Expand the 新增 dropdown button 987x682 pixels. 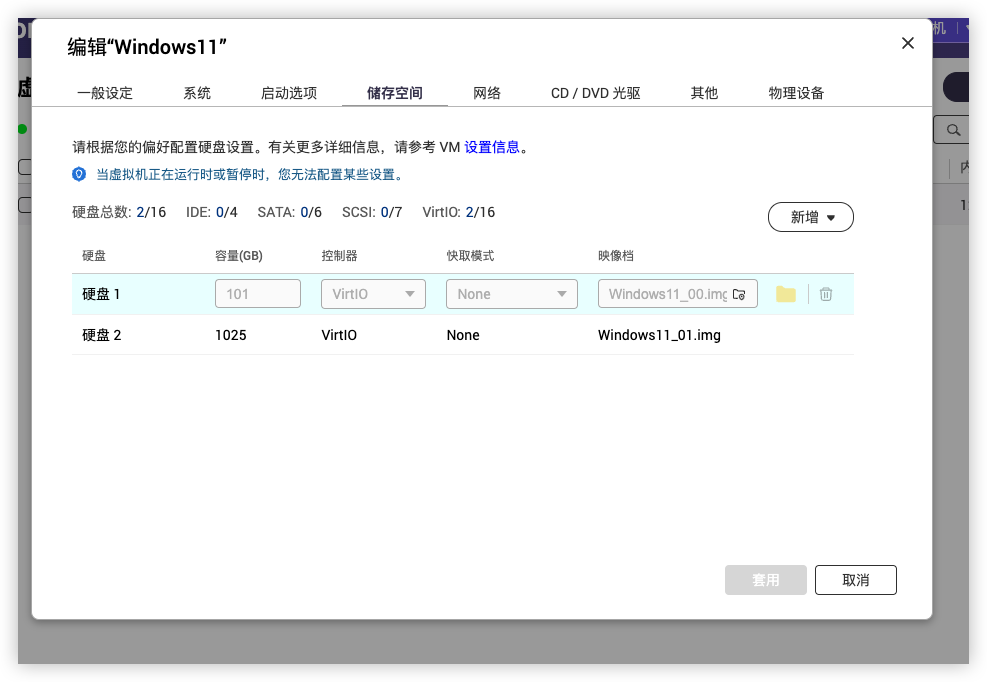[x=811, y=217]
